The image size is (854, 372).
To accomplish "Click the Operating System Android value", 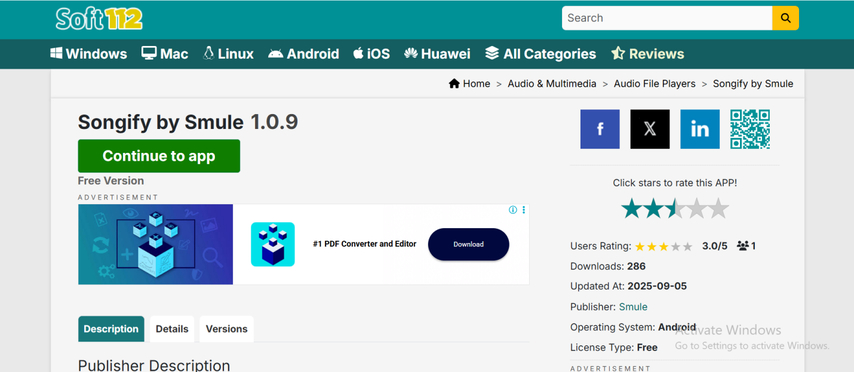I will point(677,327).
